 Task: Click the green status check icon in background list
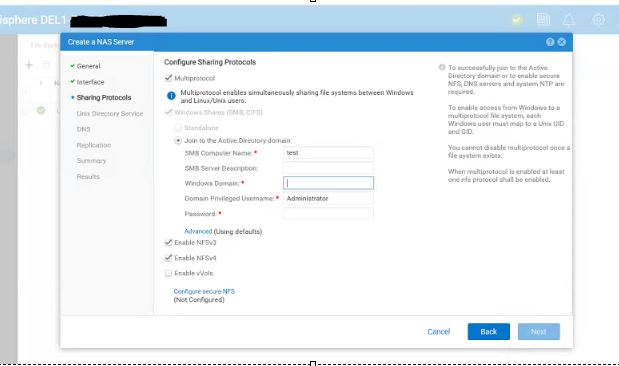tap(41, 111)
